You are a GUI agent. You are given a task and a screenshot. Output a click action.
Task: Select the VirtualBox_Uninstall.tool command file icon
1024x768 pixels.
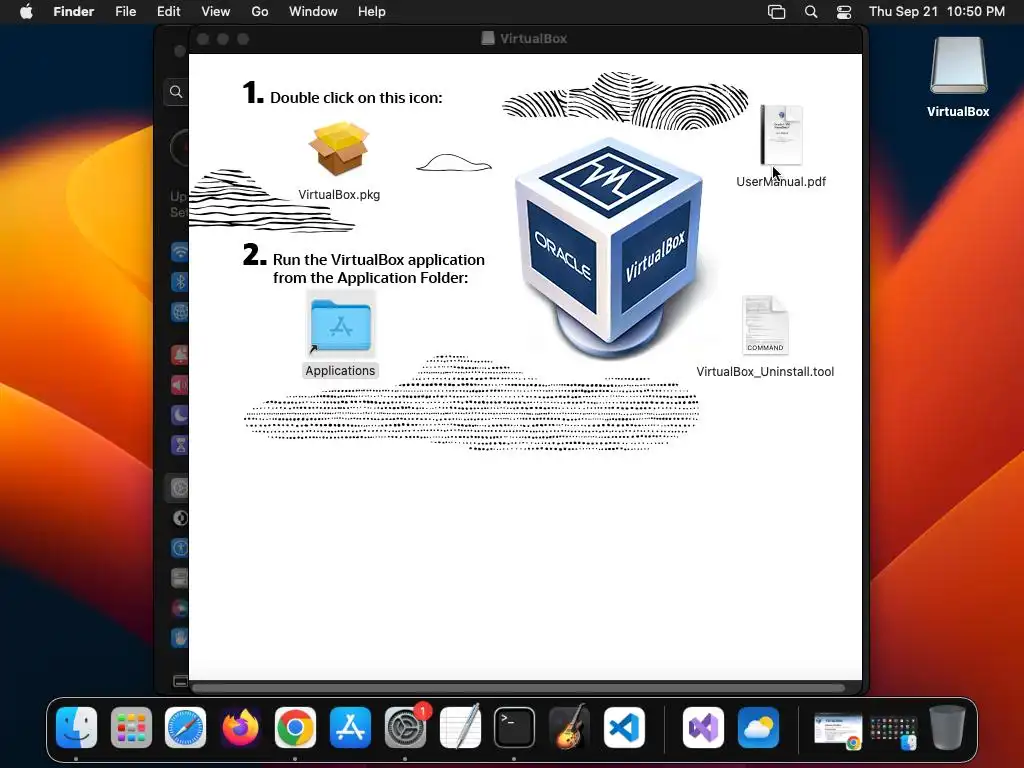coord(765,325)
